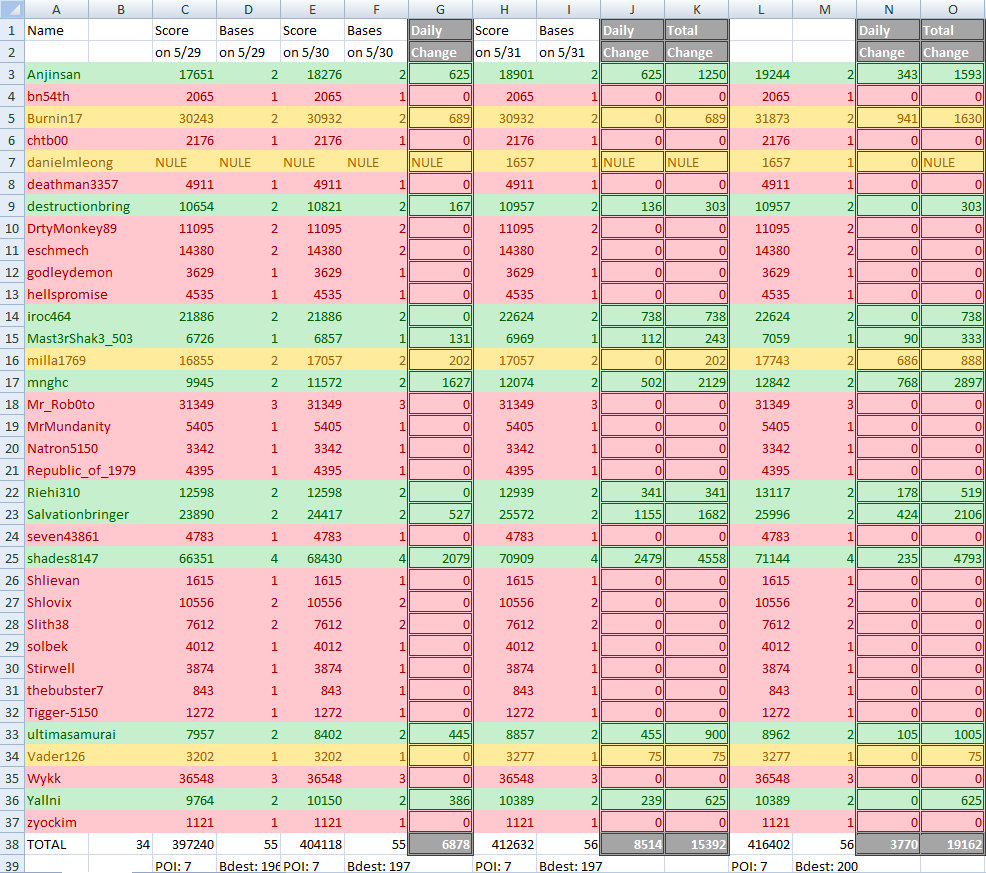
Task: Select row 38 header
Action: [x=12, y=844]
